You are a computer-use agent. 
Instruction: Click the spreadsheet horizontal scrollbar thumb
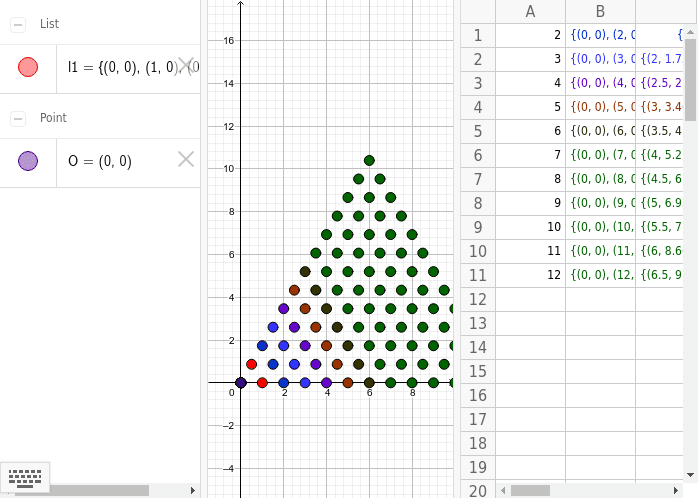pyautogui.click(x=530, y=491)
